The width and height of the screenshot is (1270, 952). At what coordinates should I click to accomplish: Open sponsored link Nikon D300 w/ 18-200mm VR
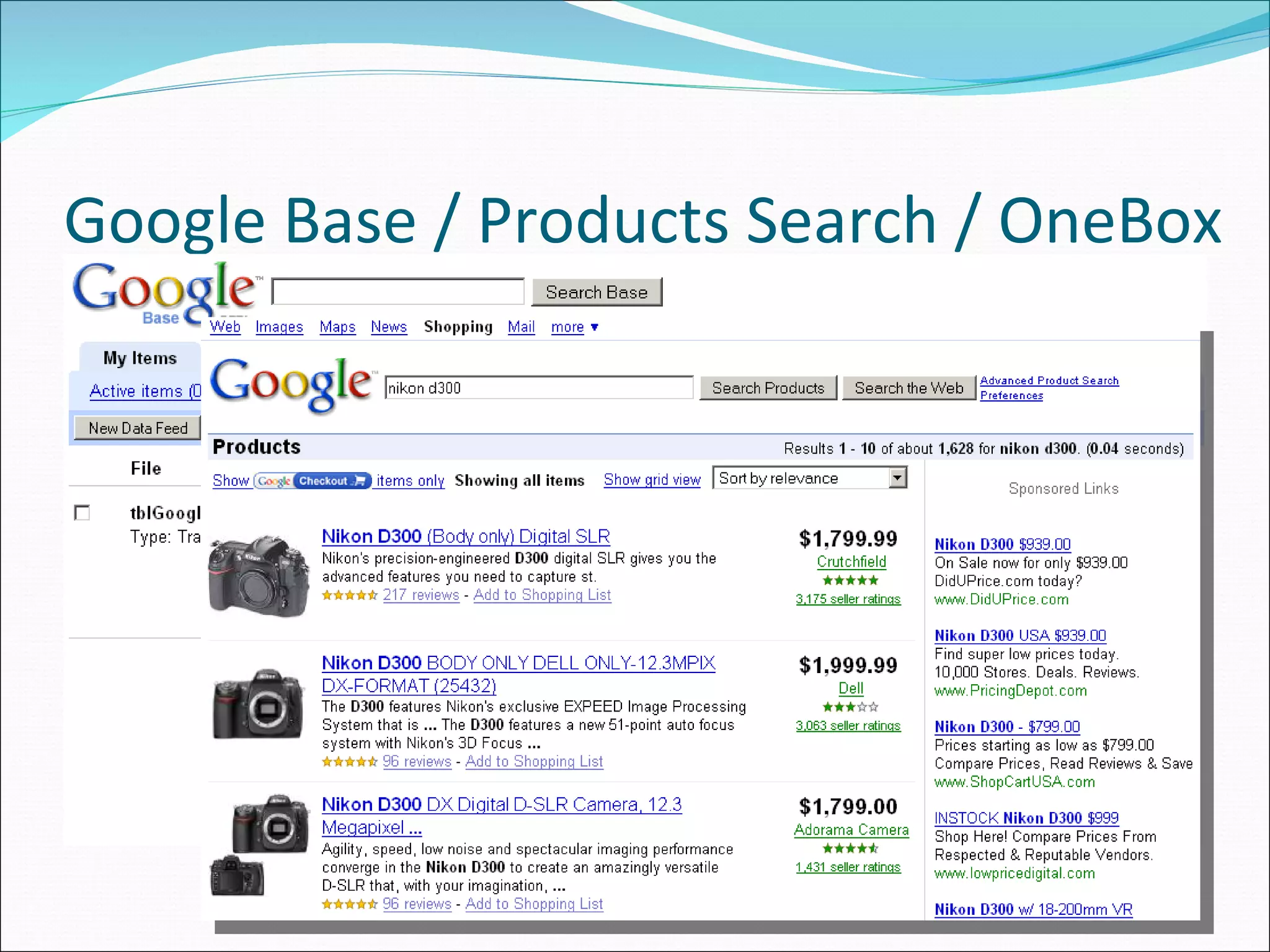(x=1033, y=909)
